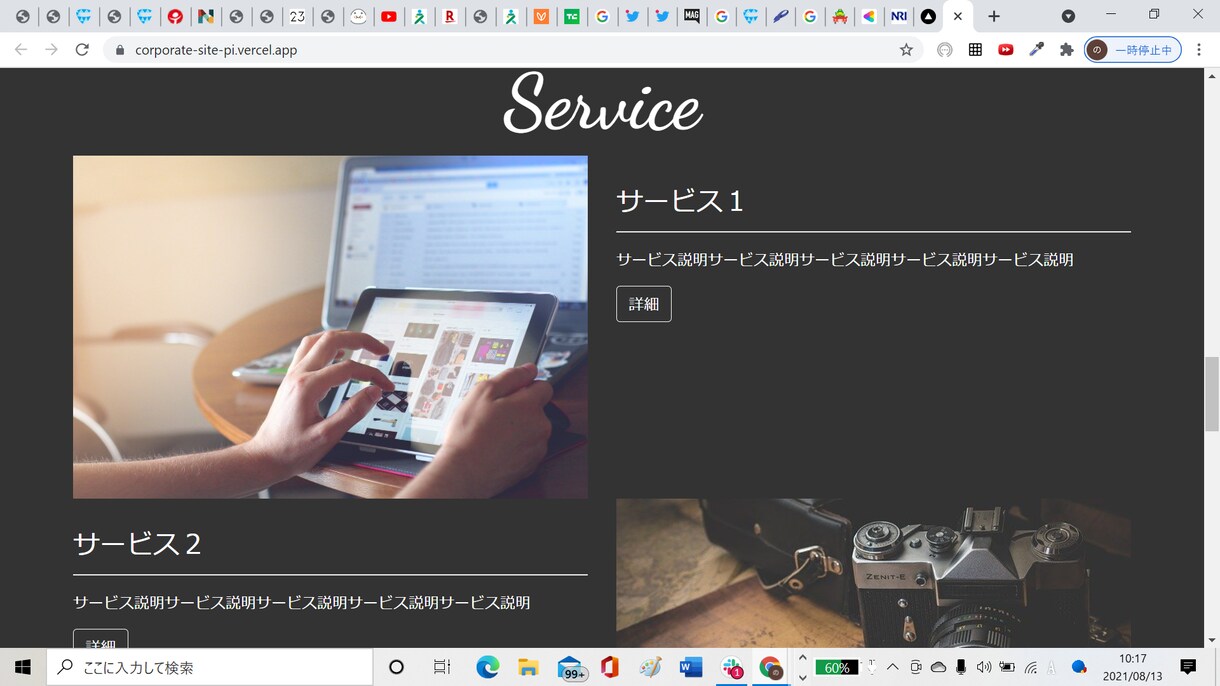Viewport: 1220px width, 686px height.
Task: Click the microphone tray icon
Action: pos(961,667)
